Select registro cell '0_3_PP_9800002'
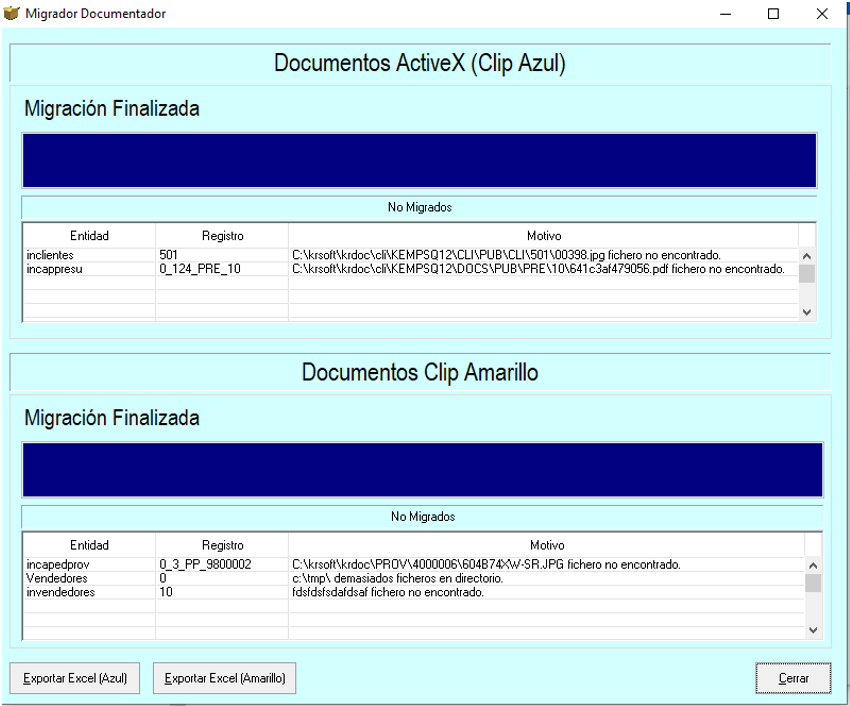Viewport: 850px width, 706px height. point(222,564)
